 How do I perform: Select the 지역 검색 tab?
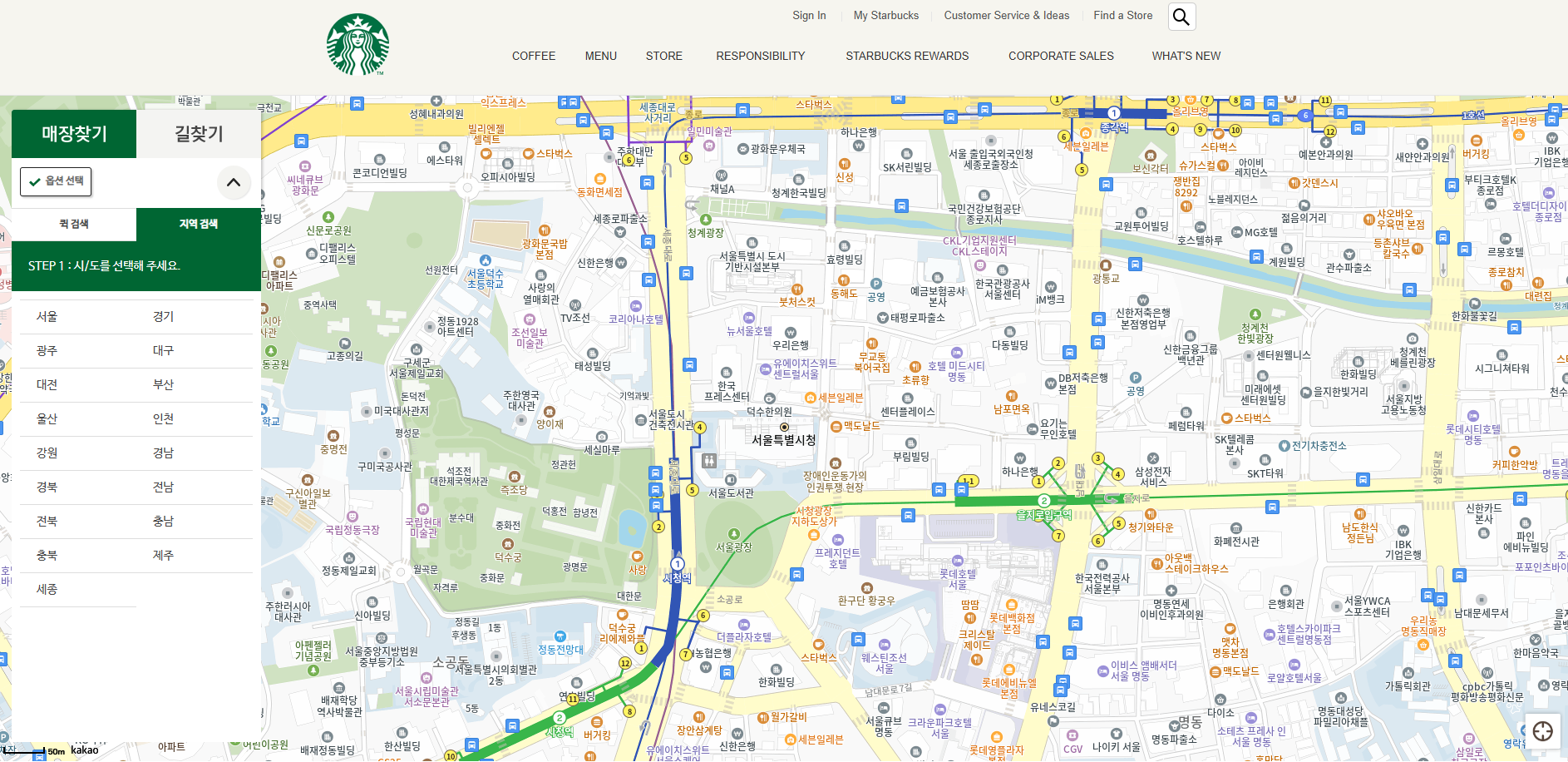[199, 224]
